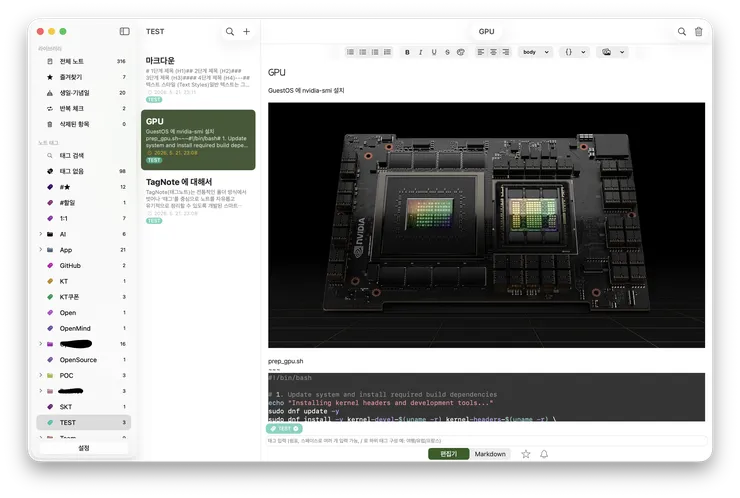The width and height of the screenshot is (740, 498).
Task: Select the OpenMind tag
Action: (x=84, y=328)
